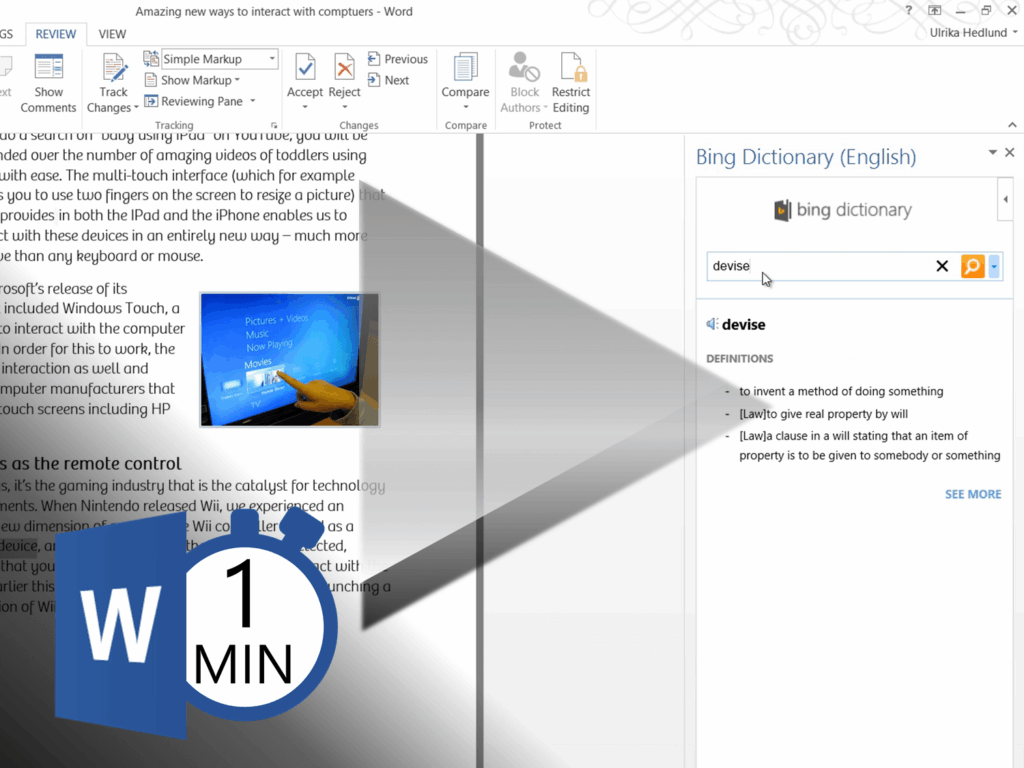
Task: Expand the Accept dropdown arrow
Action: tap(305, 106)
